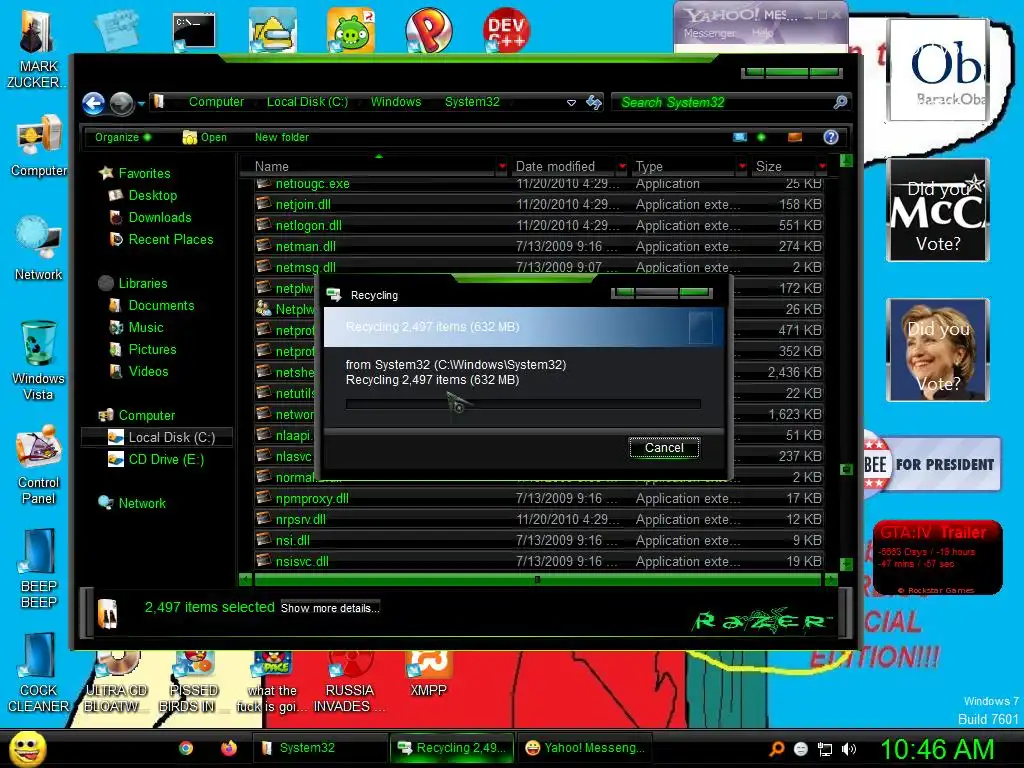Screen dimensions: 1024x768
Task: Open the green pig game desktop shortcut
Action: pyautogui.click(x=351, y=30)
